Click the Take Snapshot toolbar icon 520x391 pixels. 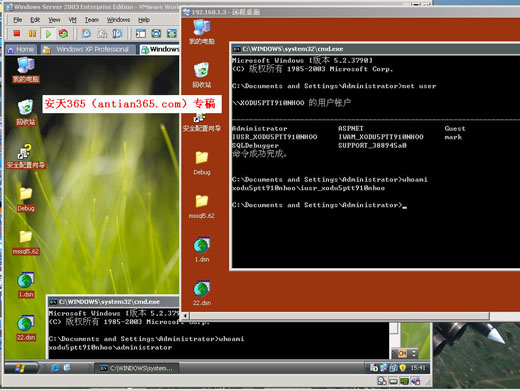(86, 33)
